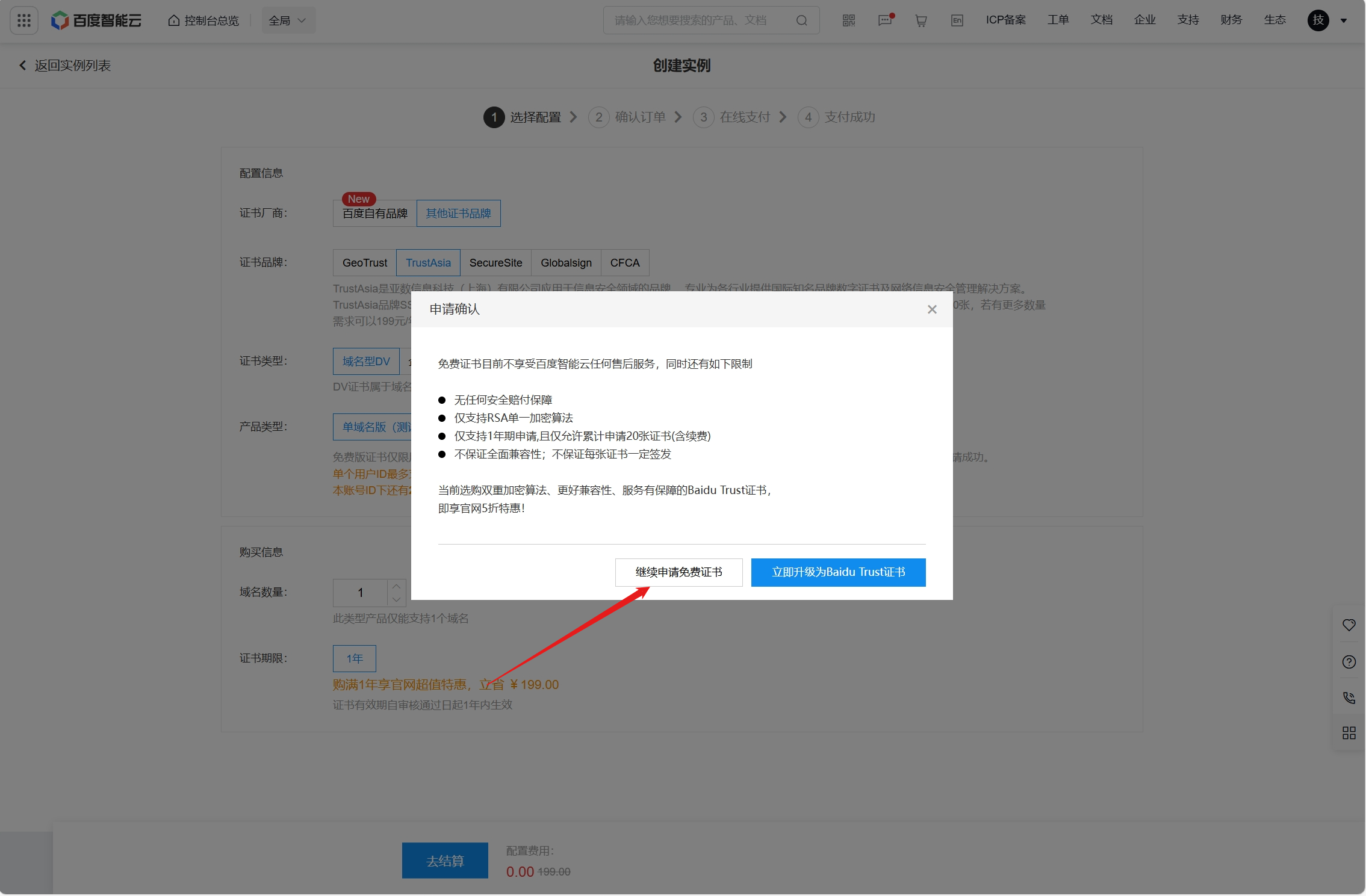Click 立即升级为Baidu Trust证书 button

pyautogui.click(x=839, y=572)
